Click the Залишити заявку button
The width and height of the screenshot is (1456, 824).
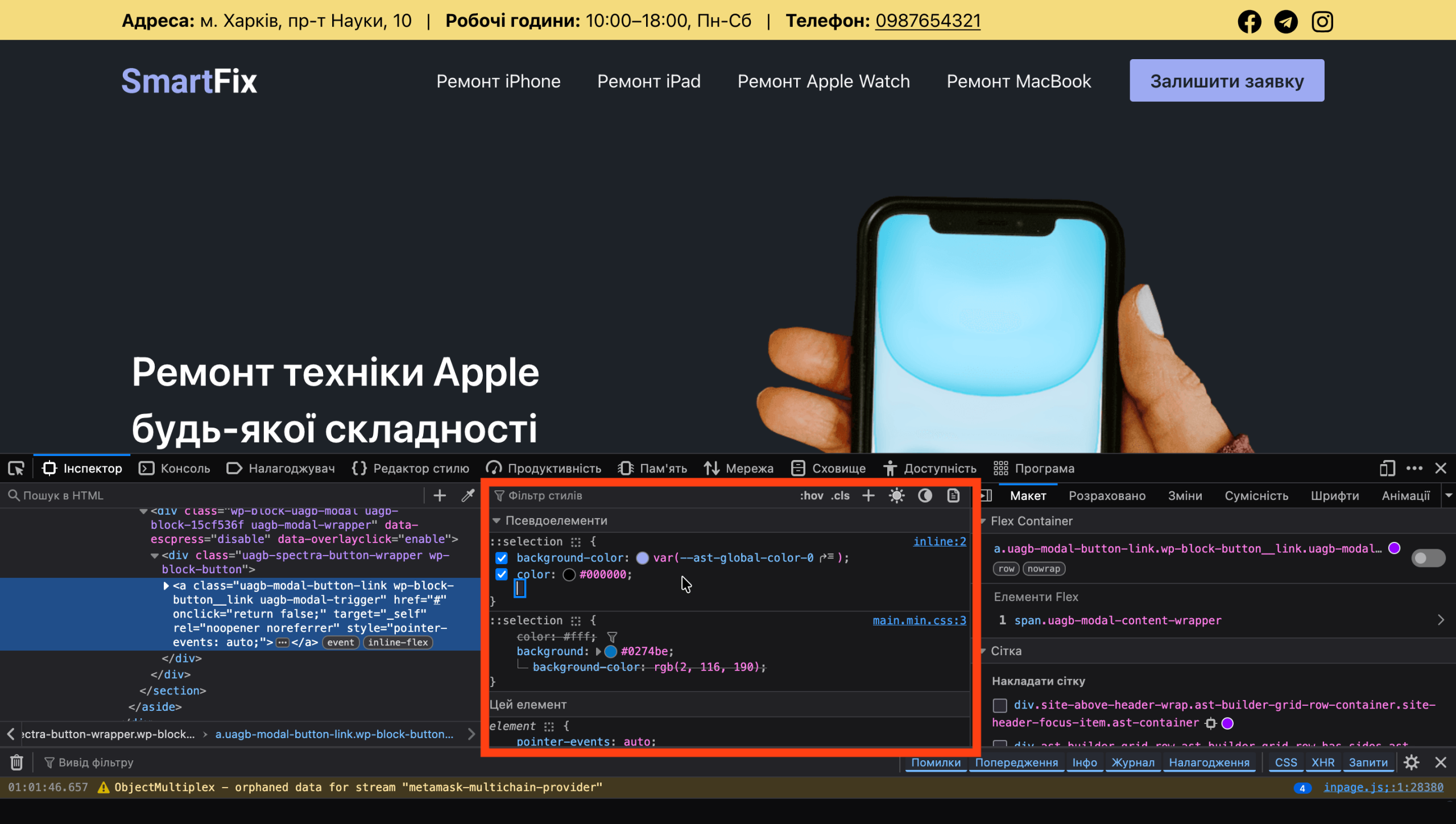[1226, 81]
